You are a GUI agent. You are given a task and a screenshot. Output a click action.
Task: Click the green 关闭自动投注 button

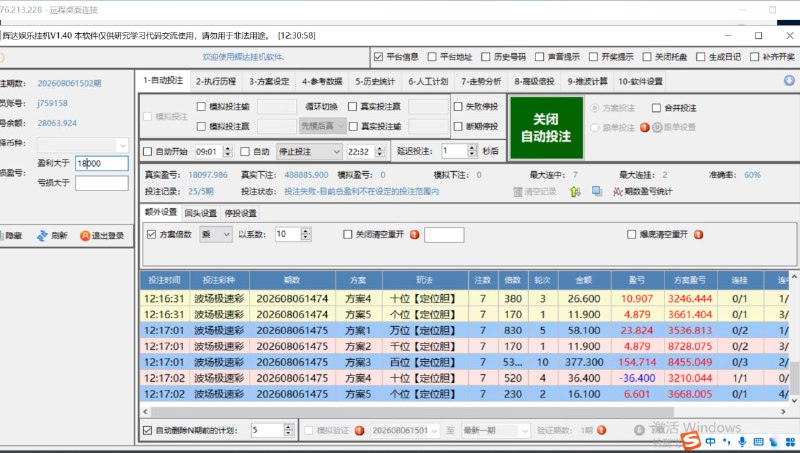[x=545, y=128]
